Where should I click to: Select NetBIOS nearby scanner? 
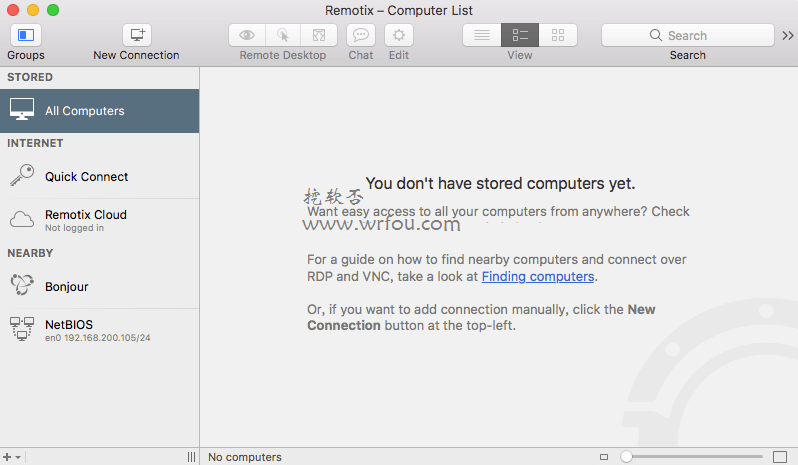coord(100,330)
